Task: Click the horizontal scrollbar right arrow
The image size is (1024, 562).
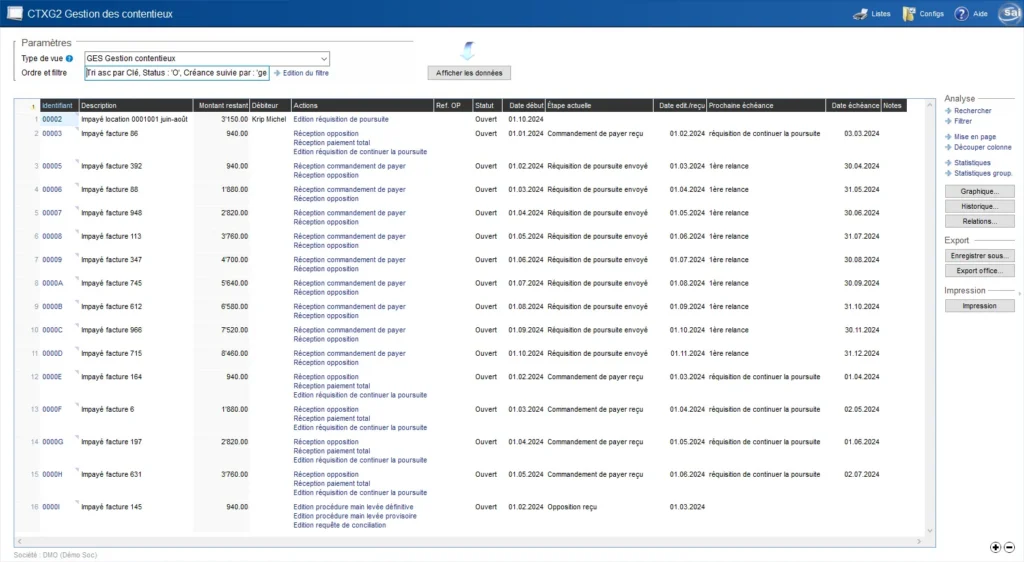Action: tap(919, 542)
